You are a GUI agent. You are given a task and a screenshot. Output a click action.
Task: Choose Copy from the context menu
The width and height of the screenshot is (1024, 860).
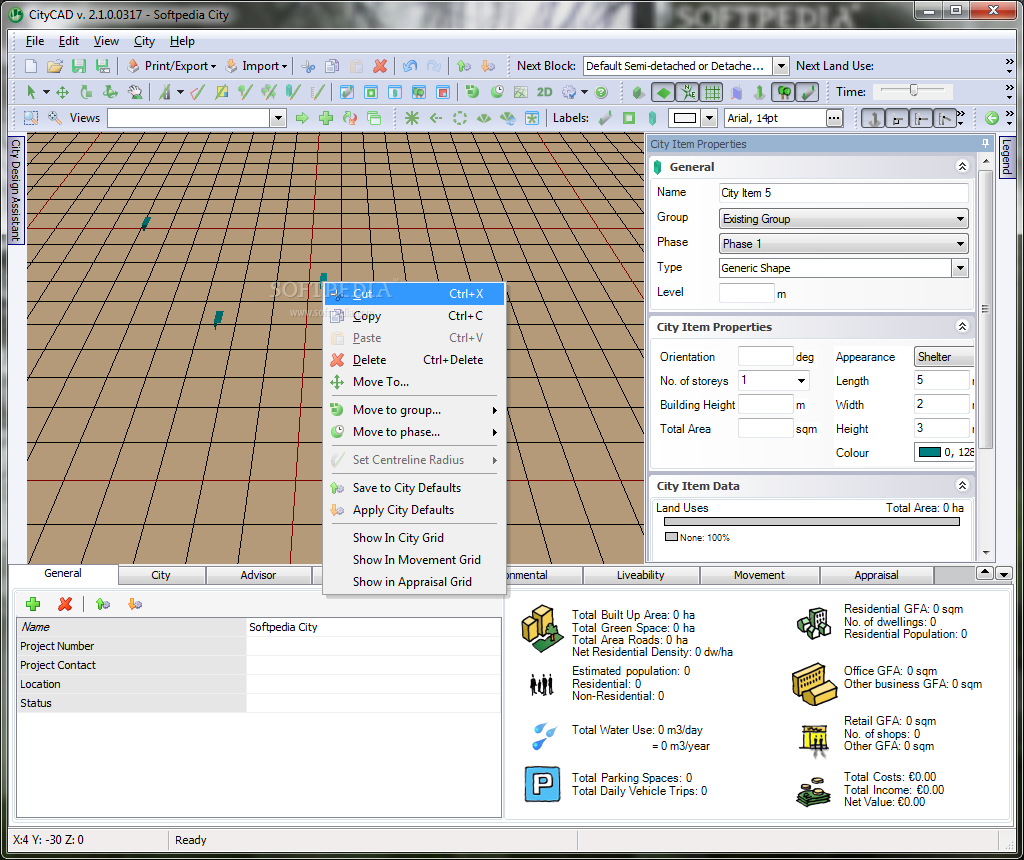pos(415,316)
